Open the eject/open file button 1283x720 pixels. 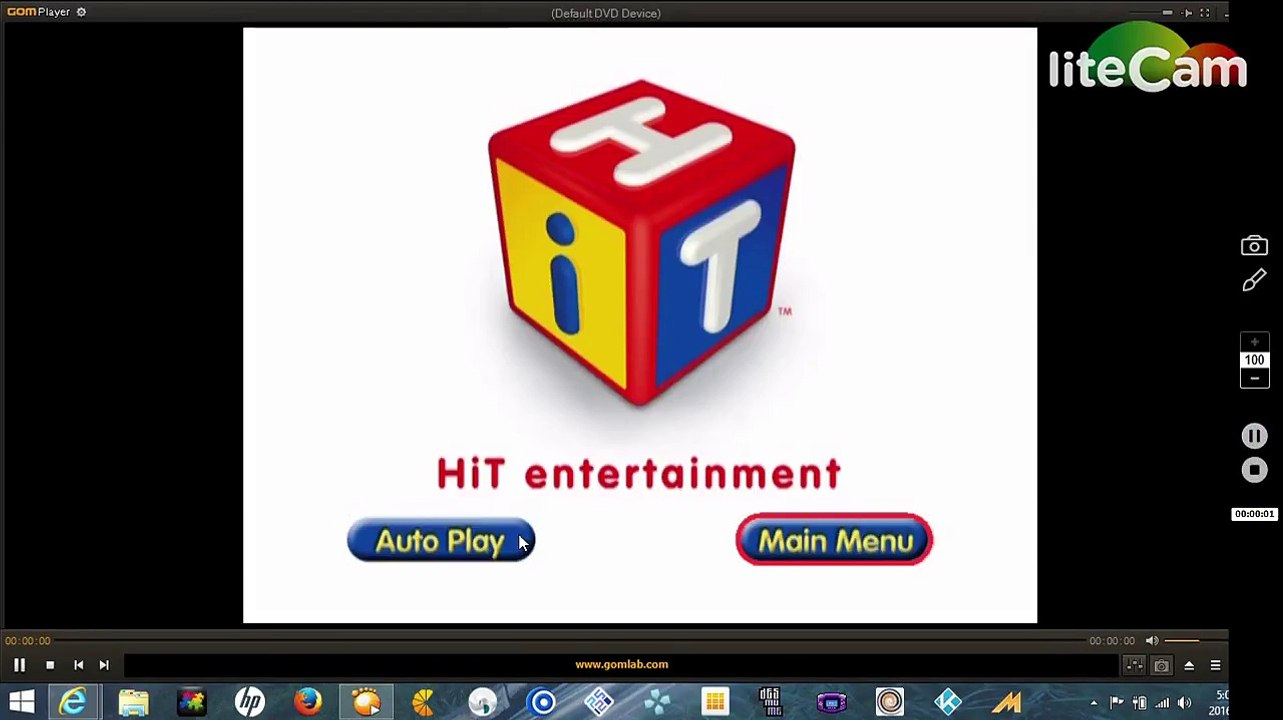(x=1189, y=665)
